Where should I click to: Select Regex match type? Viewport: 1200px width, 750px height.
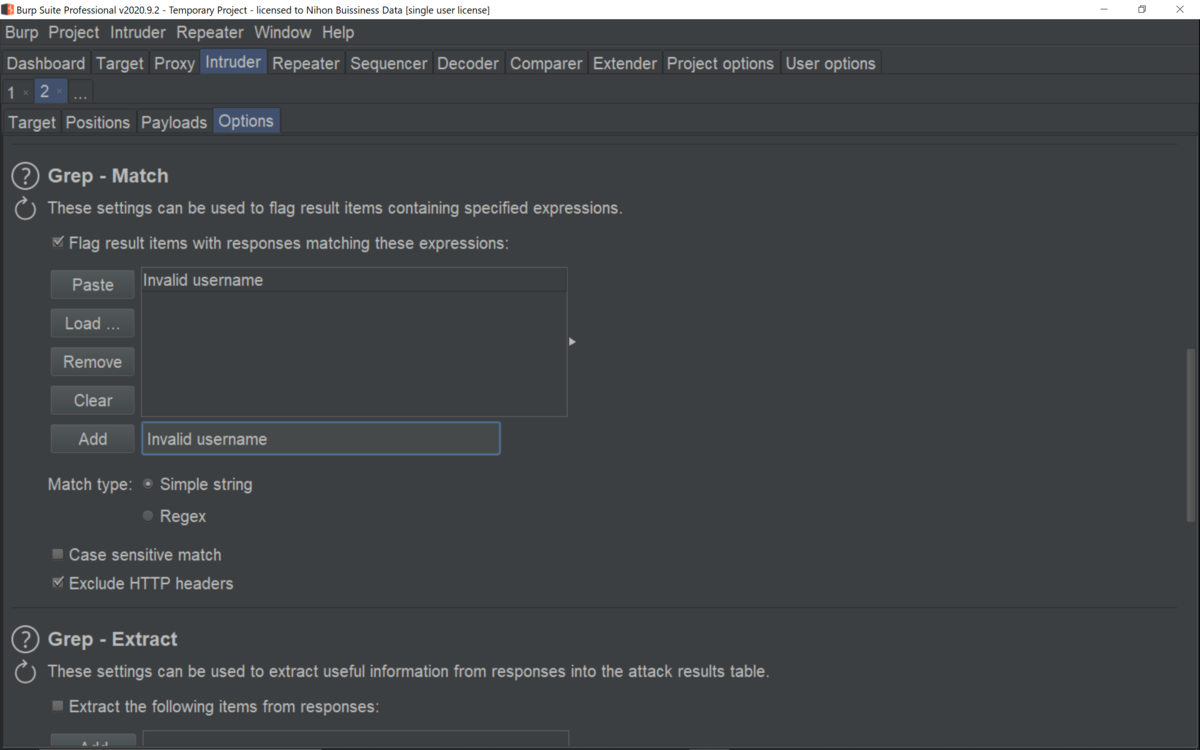(x=148, y=516)
